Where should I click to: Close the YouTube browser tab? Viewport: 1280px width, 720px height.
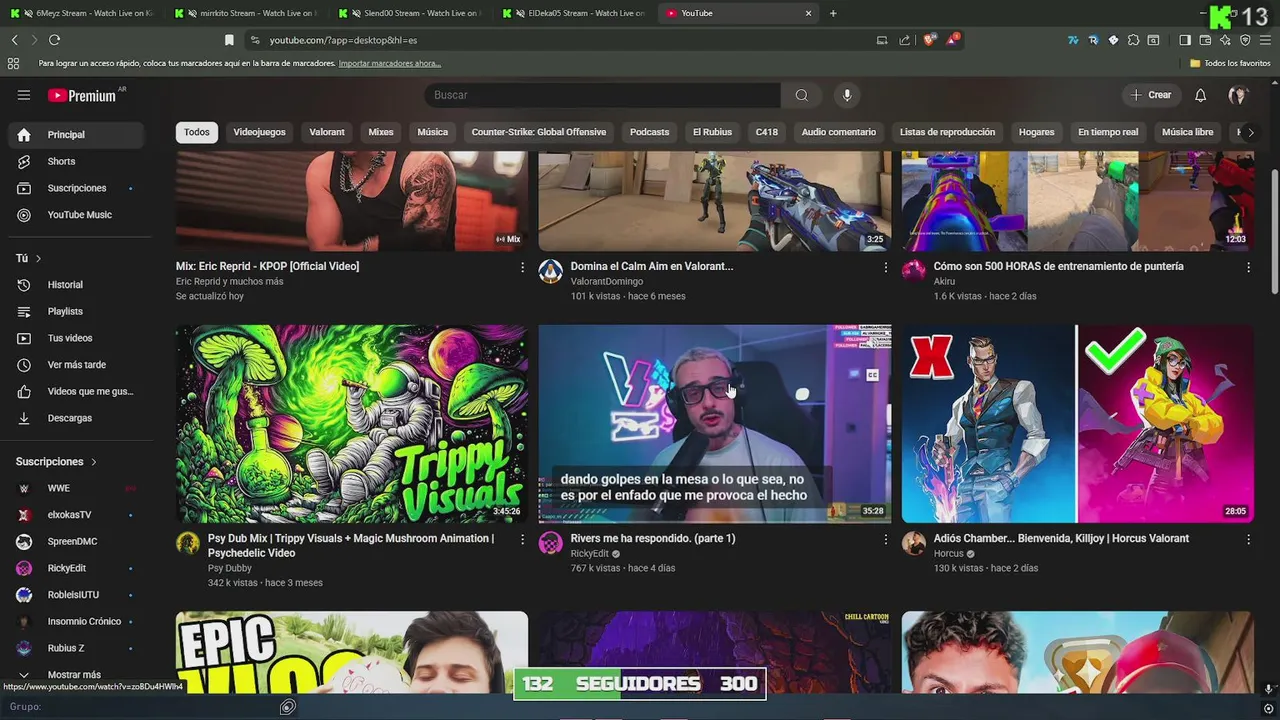(808, 13)
